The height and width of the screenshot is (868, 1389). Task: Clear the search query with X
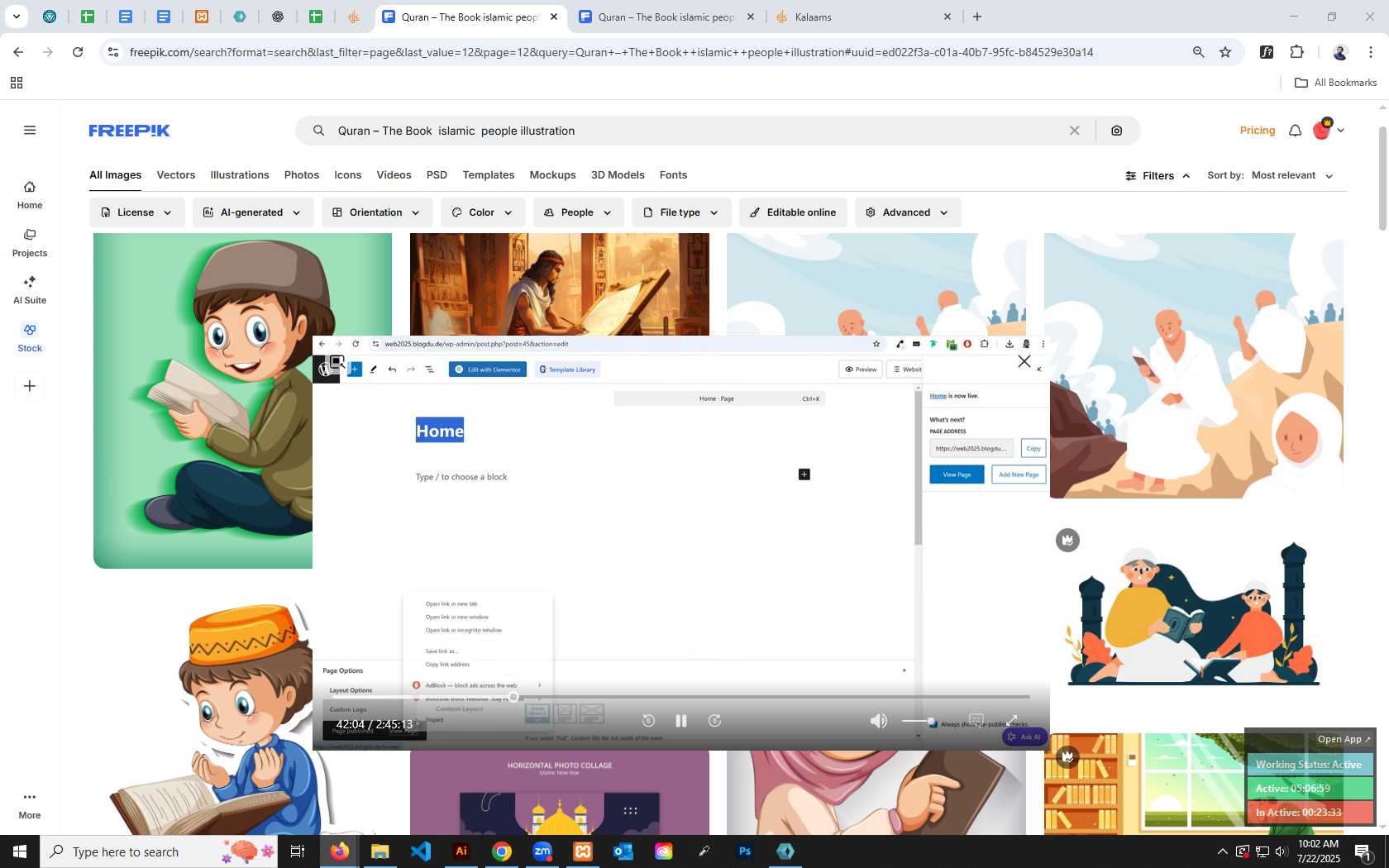click(1074, 131)
